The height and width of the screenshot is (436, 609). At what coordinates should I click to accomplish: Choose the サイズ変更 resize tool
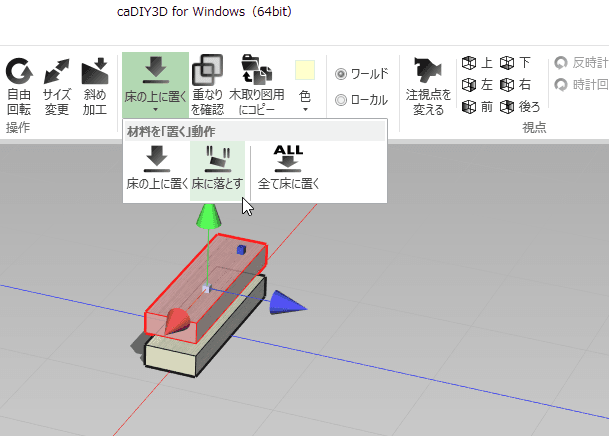point(57,86)
